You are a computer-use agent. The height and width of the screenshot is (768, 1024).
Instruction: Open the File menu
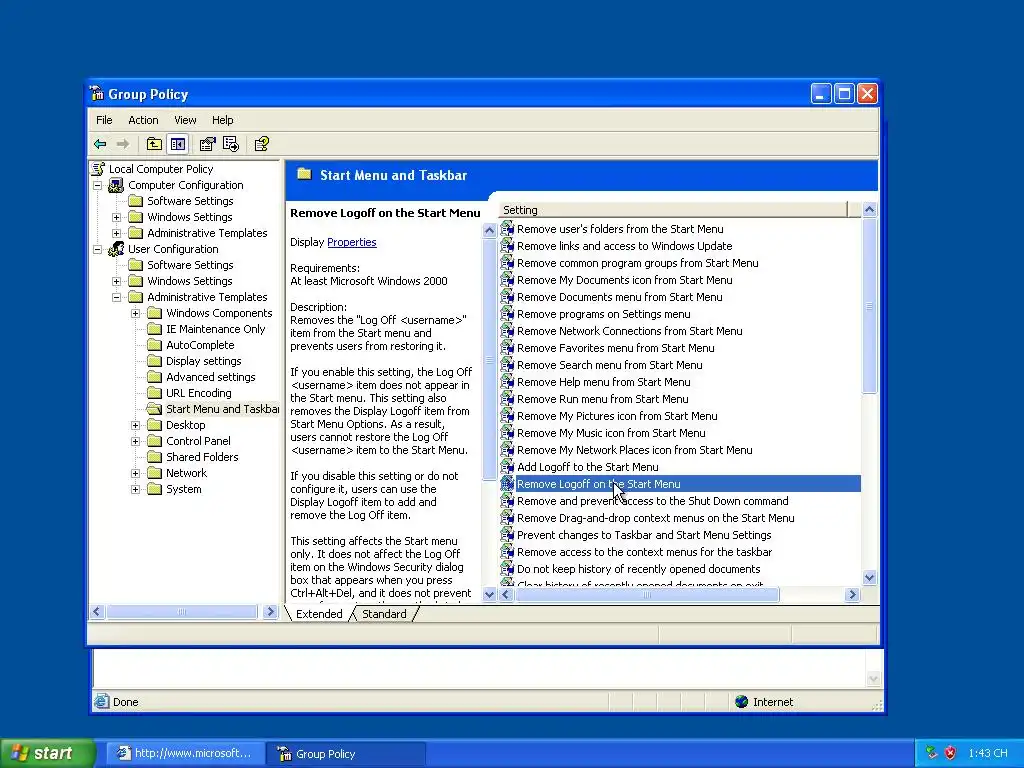point(104,120)
